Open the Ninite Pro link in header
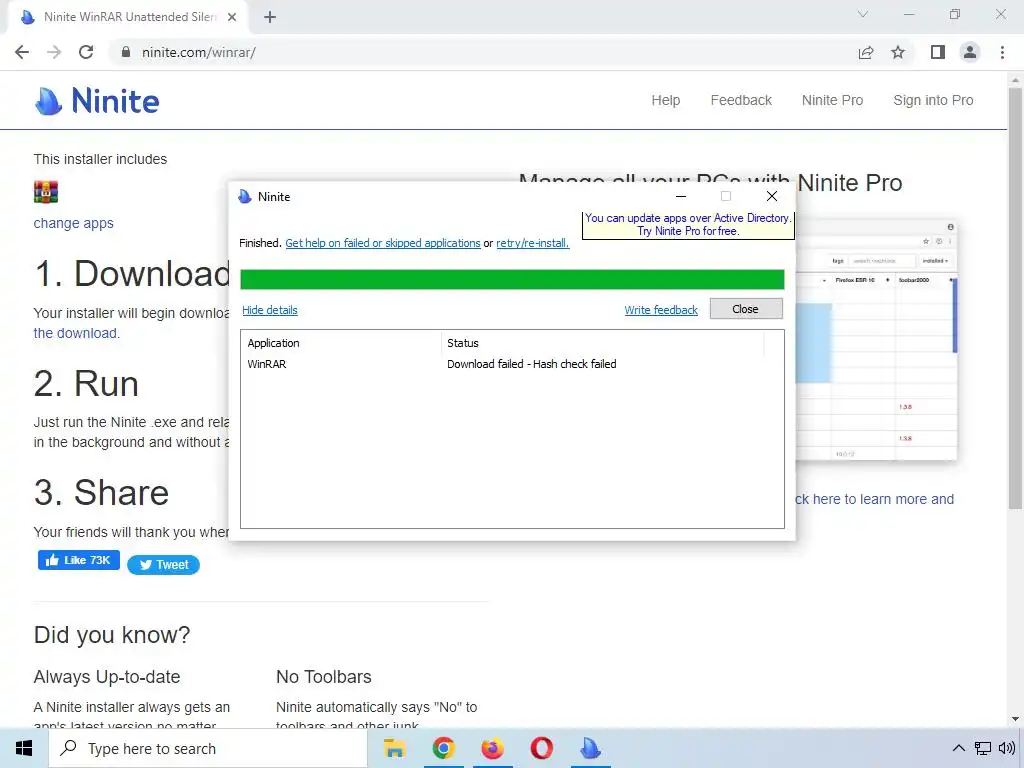Image resolution: width=1024 pixels, height=768 pixels. (833, 101)
